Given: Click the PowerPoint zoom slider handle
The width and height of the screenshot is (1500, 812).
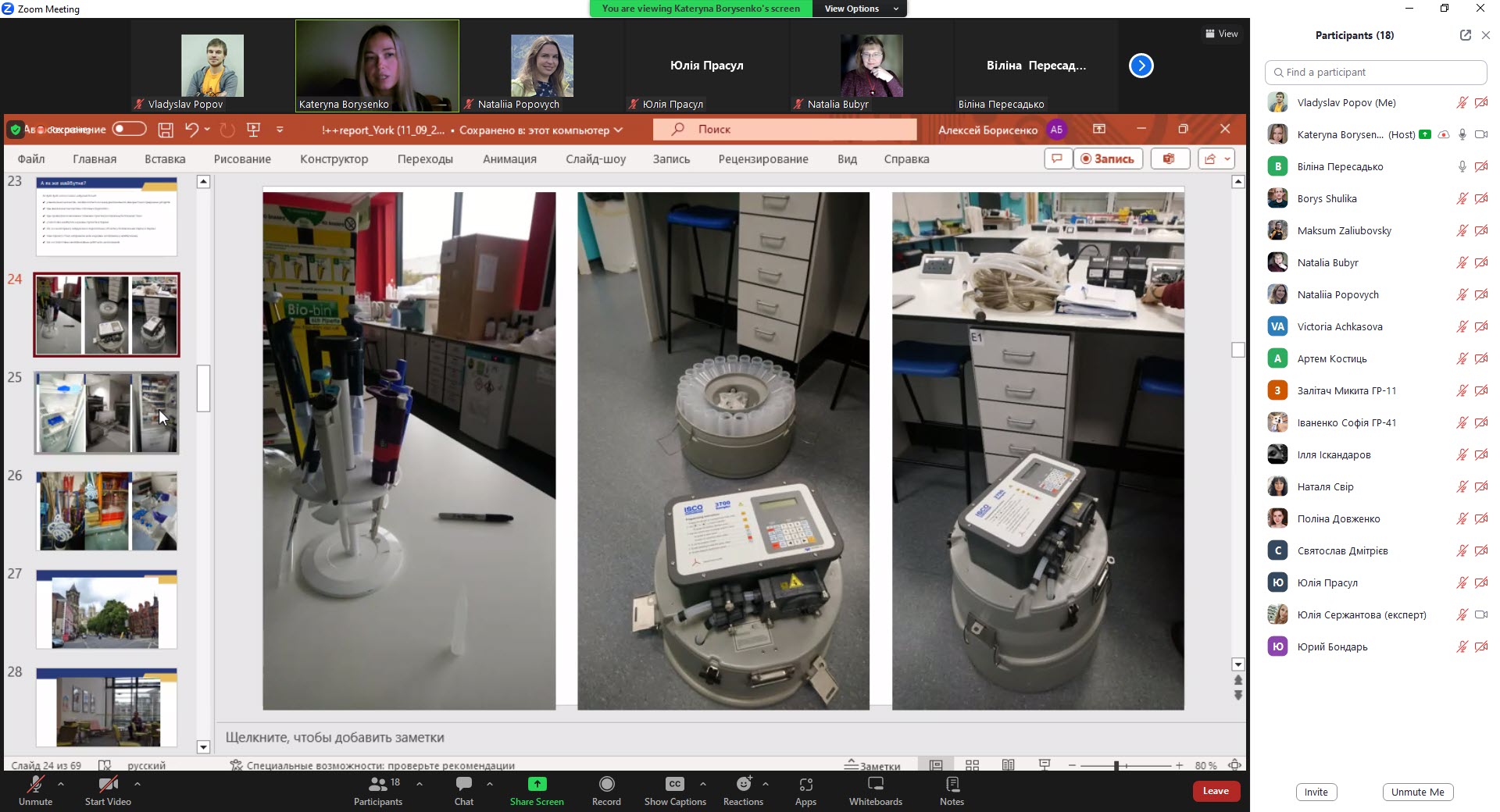Looking at the screenshot, I should [x=1116, y=765].
